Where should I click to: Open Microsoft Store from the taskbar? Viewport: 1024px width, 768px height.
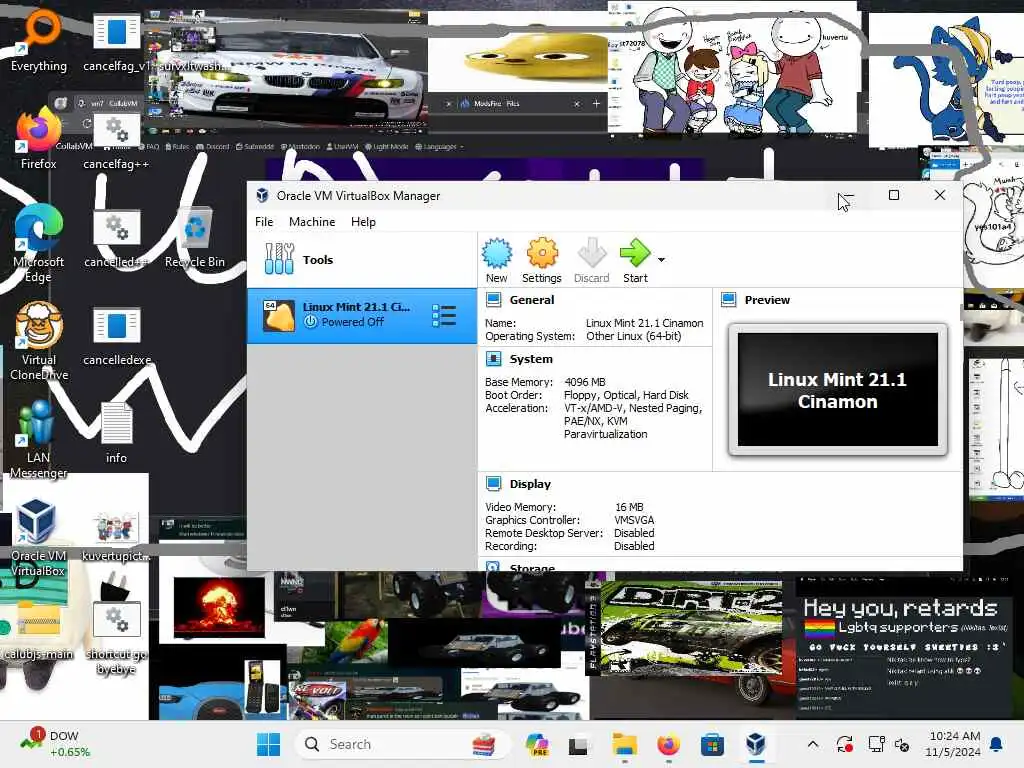[712, 744]
